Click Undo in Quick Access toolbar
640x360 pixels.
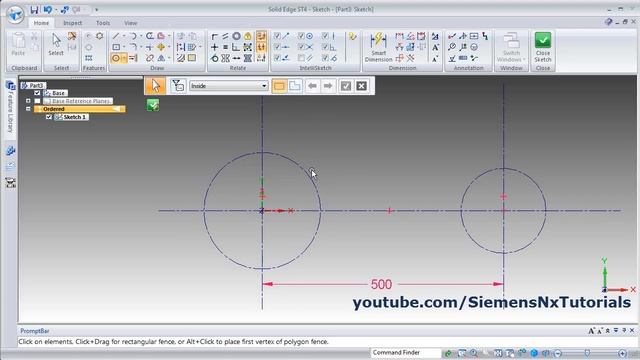tap(48, 9)
